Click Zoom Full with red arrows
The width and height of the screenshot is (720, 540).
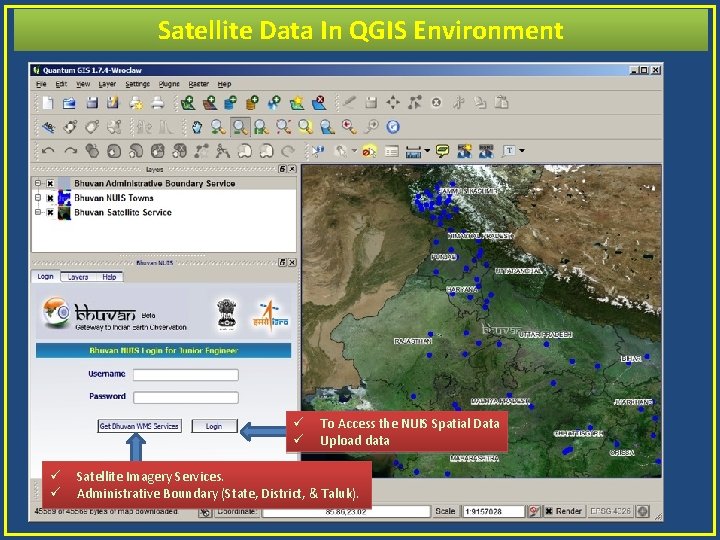[x=283, y=127]
